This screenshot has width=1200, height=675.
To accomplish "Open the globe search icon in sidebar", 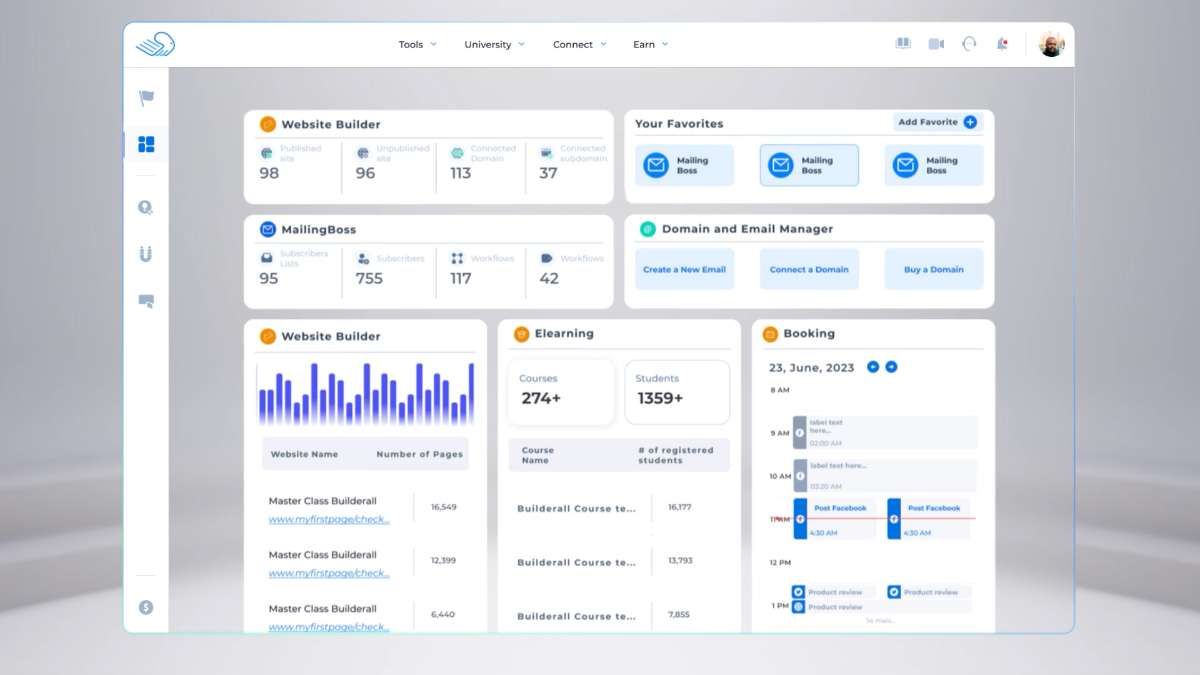I will pyautogui.click(x=146, y=208).
